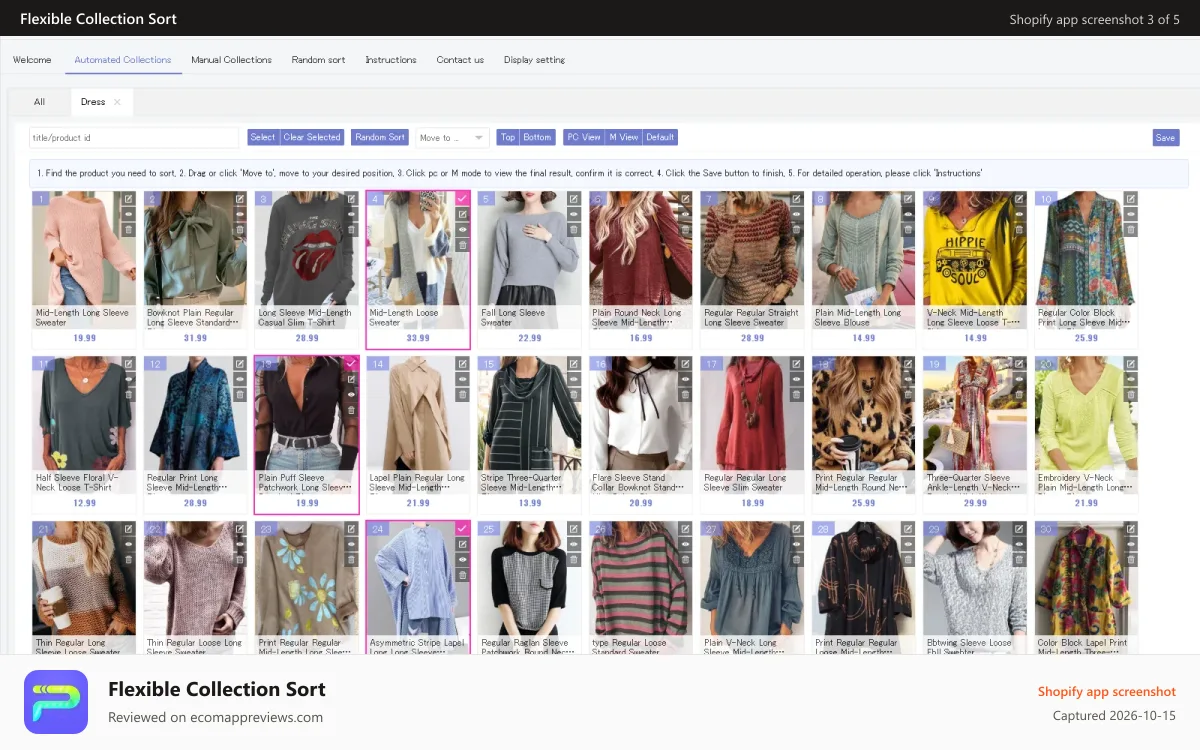Move selection to Top
This screenshot has width=1200, height=750.
(x=508, y=137)
